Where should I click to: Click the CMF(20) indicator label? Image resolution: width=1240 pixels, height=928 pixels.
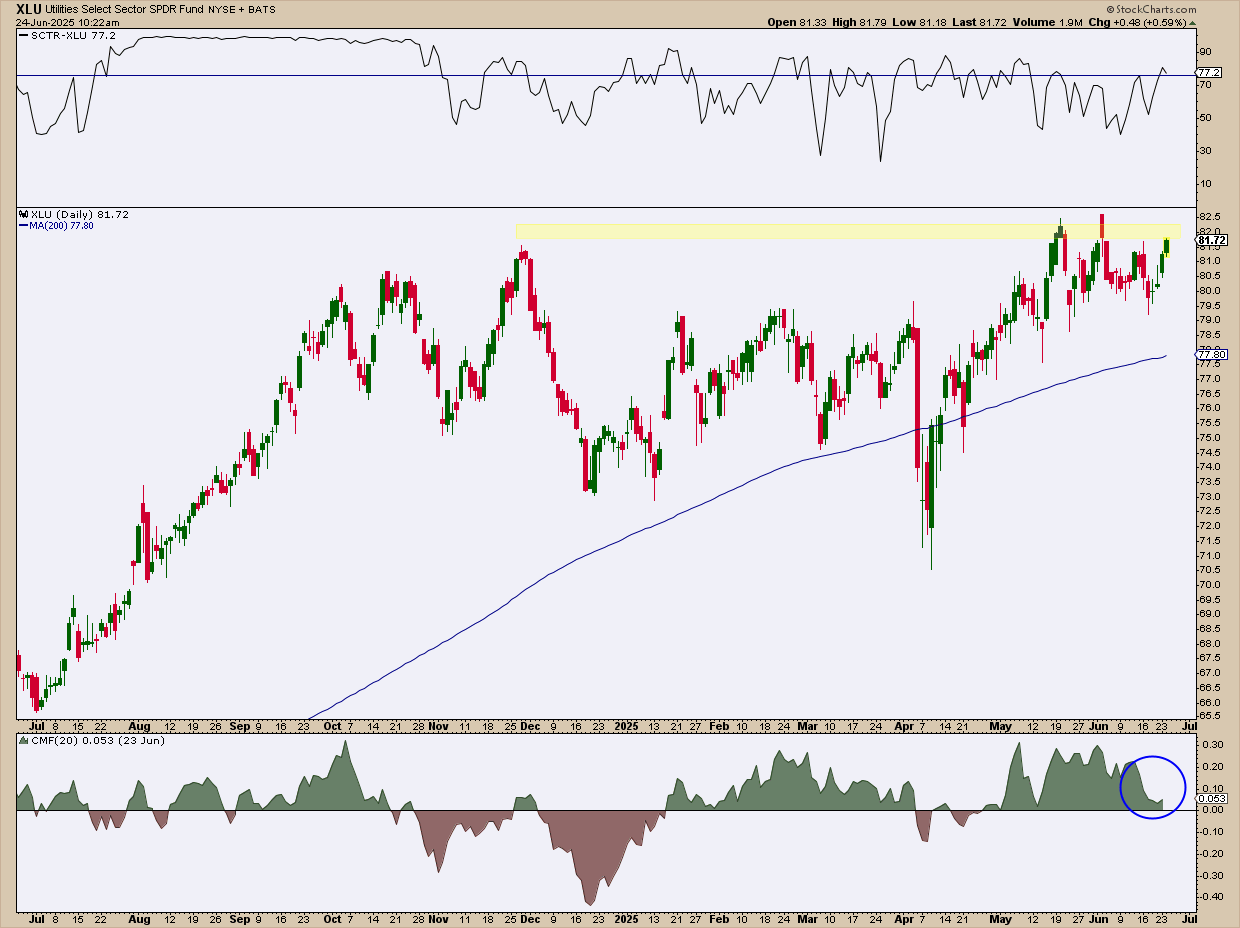pos(46,741)
